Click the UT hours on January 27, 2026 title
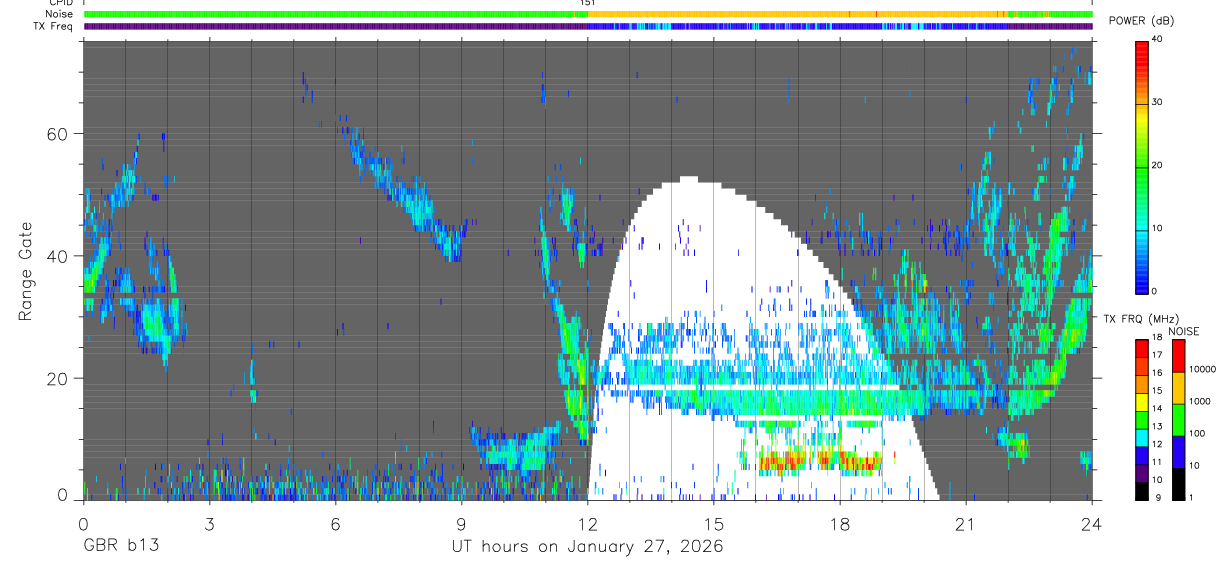 pos(586,547)
